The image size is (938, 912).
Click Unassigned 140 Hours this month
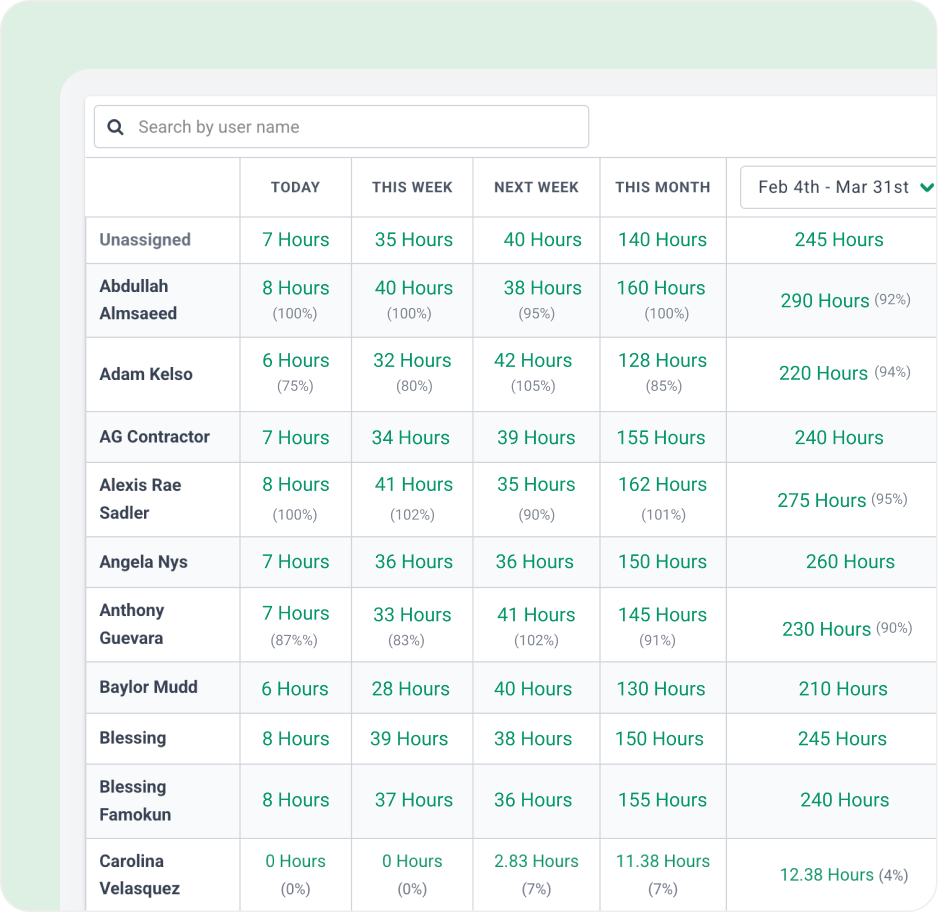662,240
